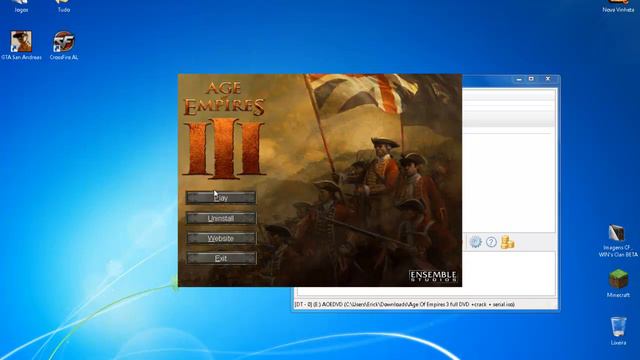Open the Jogos desktop folder
Screen dimensions: 640x360
tap(21, 7)
